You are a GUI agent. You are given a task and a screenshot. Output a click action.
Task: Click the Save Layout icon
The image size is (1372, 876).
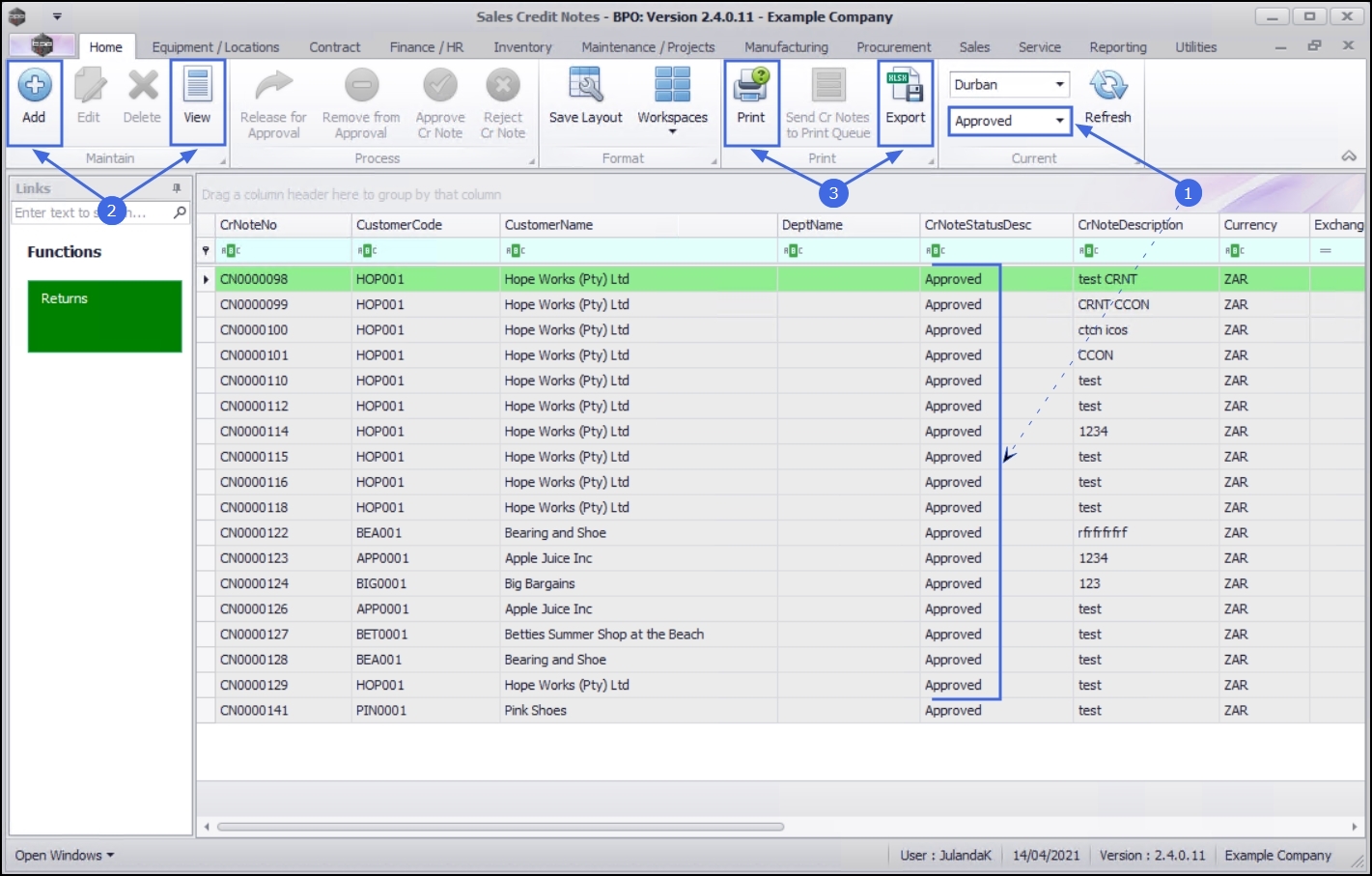585,96
